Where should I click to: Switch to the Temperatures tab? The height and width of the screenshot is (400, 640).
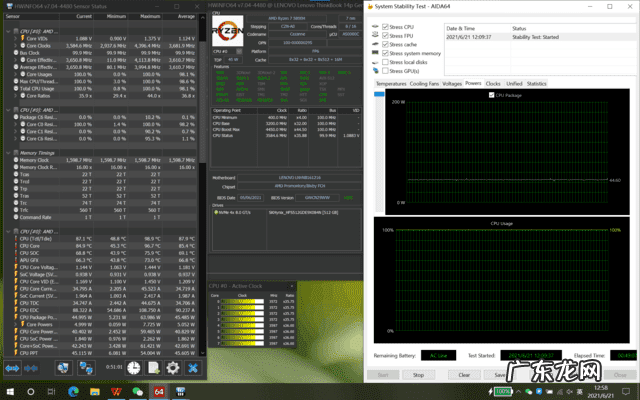tap(391, 84)
